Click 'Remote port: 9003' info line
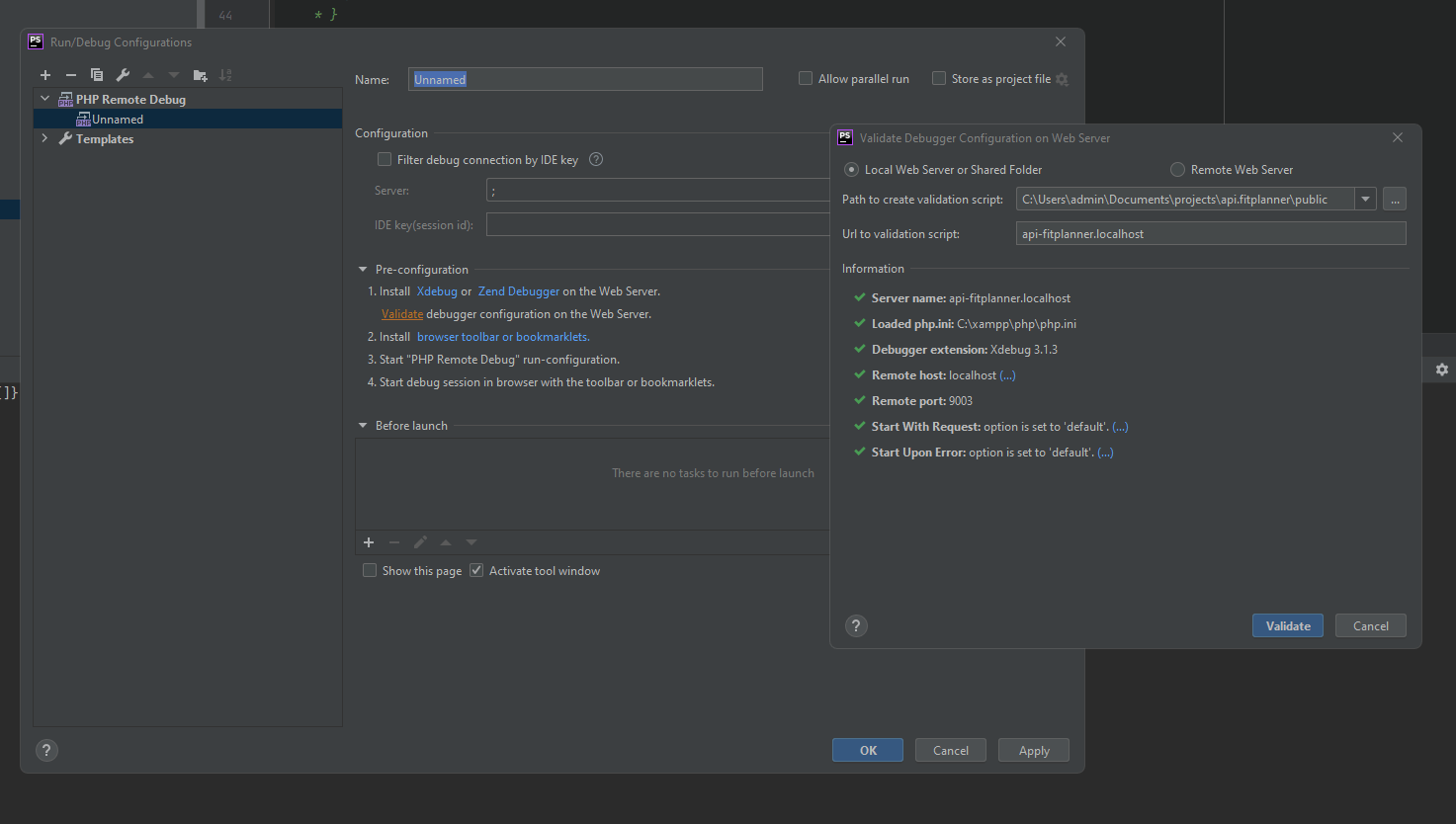Viewport: 1456px width, 824px height. [922, 401]
